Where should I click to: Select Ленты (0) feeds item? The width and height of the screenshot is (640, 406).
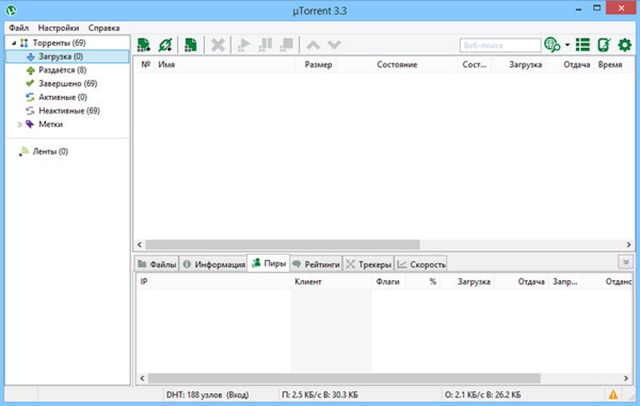[50, 151]
